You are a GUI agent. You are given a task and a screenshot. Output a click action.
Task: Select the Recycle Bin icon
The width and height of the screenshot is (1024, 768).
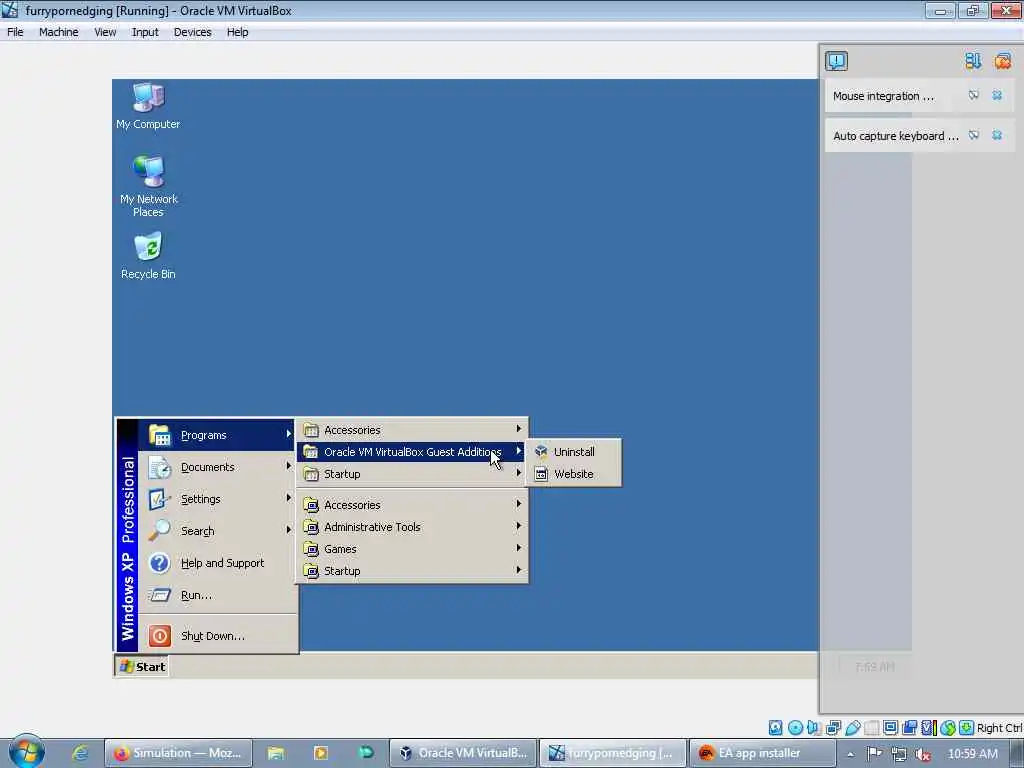pyautogui.click(x=148, y=256)
